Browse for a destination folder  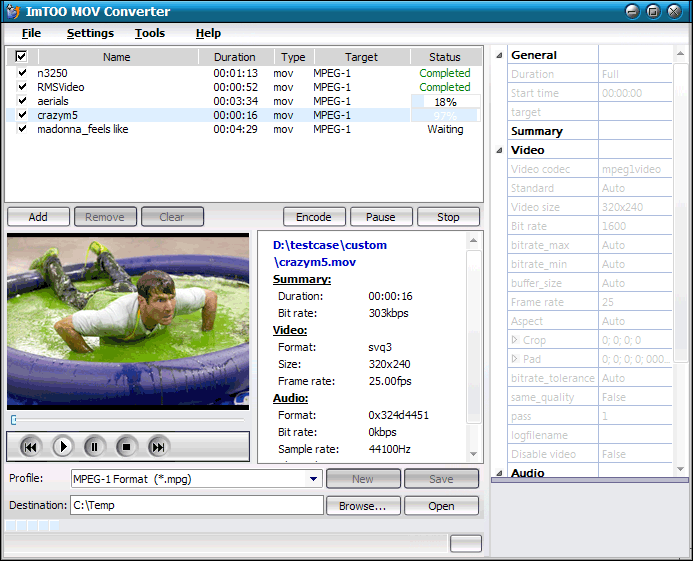point(363,506)
